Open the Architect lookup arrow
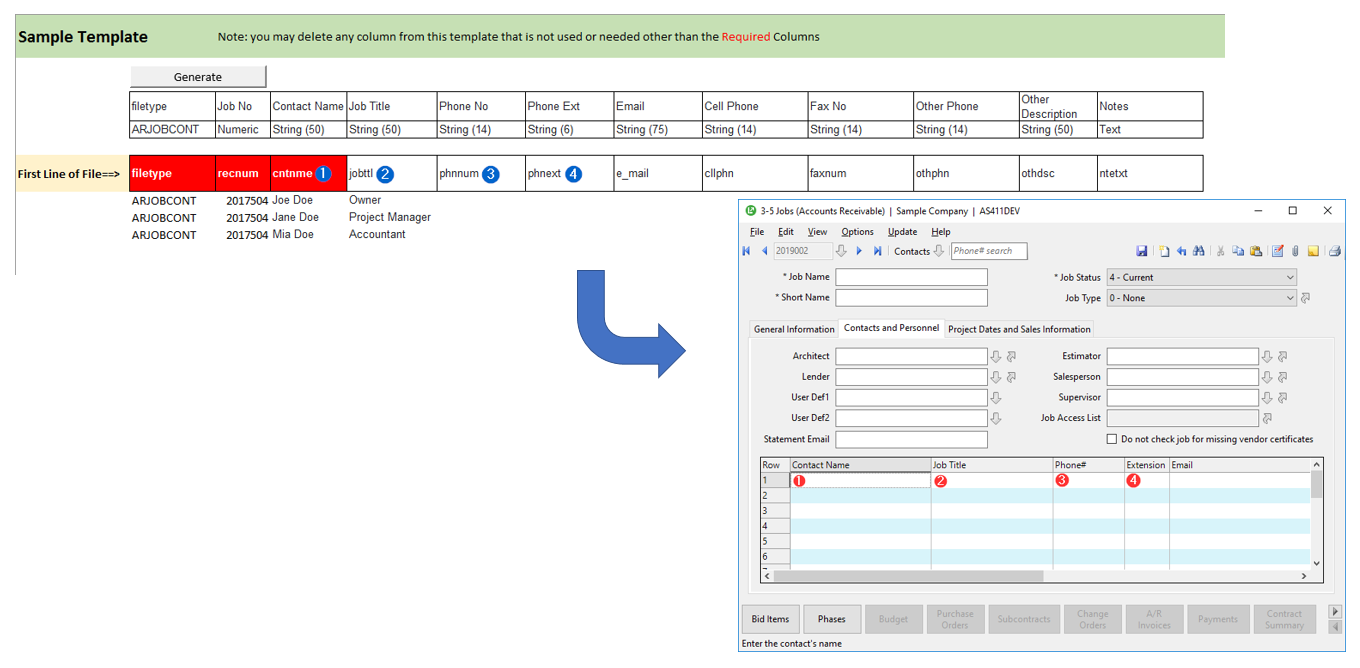The width and height of the screenshot is (1360, 668). 995,357
